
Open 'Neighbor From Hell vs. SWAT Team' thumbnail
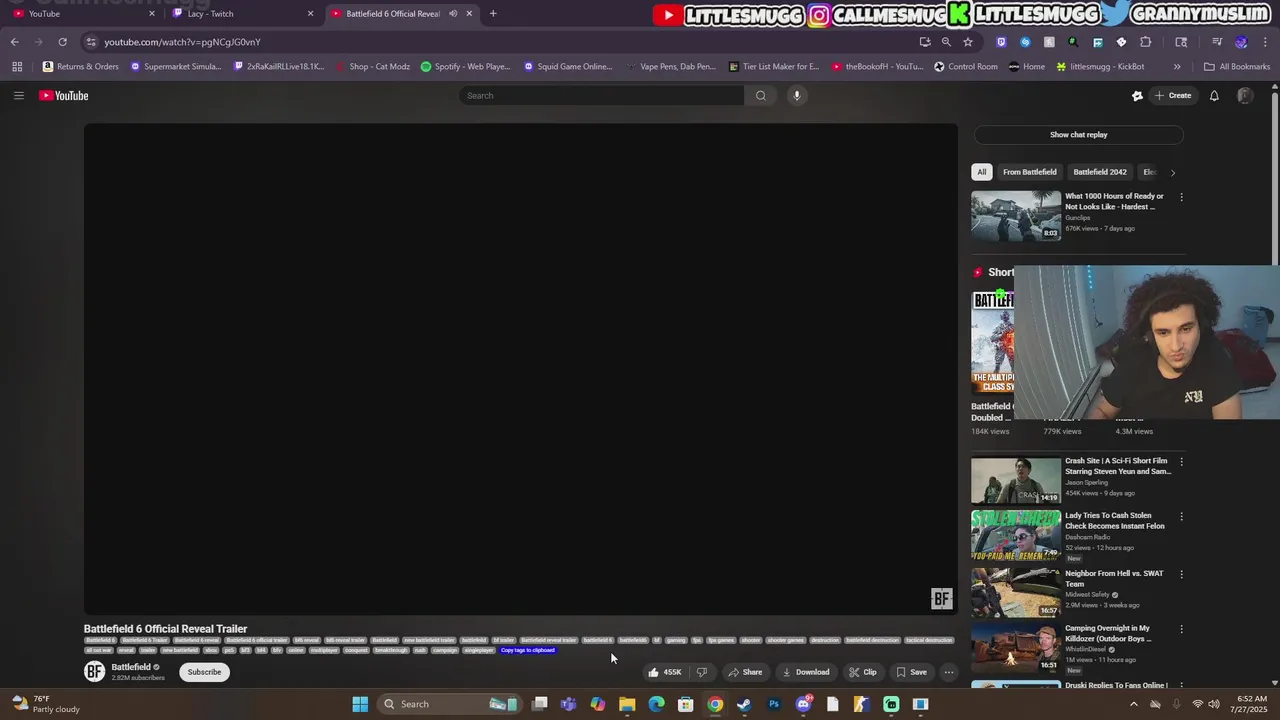point(1016,592)
